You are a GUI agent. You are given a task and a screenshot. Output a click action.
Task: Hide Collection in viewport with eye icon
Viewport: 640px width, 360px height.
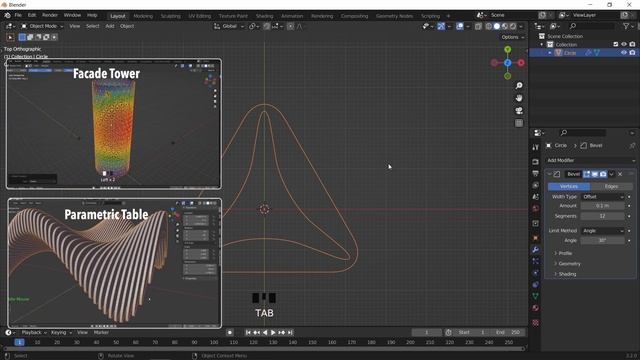[x=624, y=44]
